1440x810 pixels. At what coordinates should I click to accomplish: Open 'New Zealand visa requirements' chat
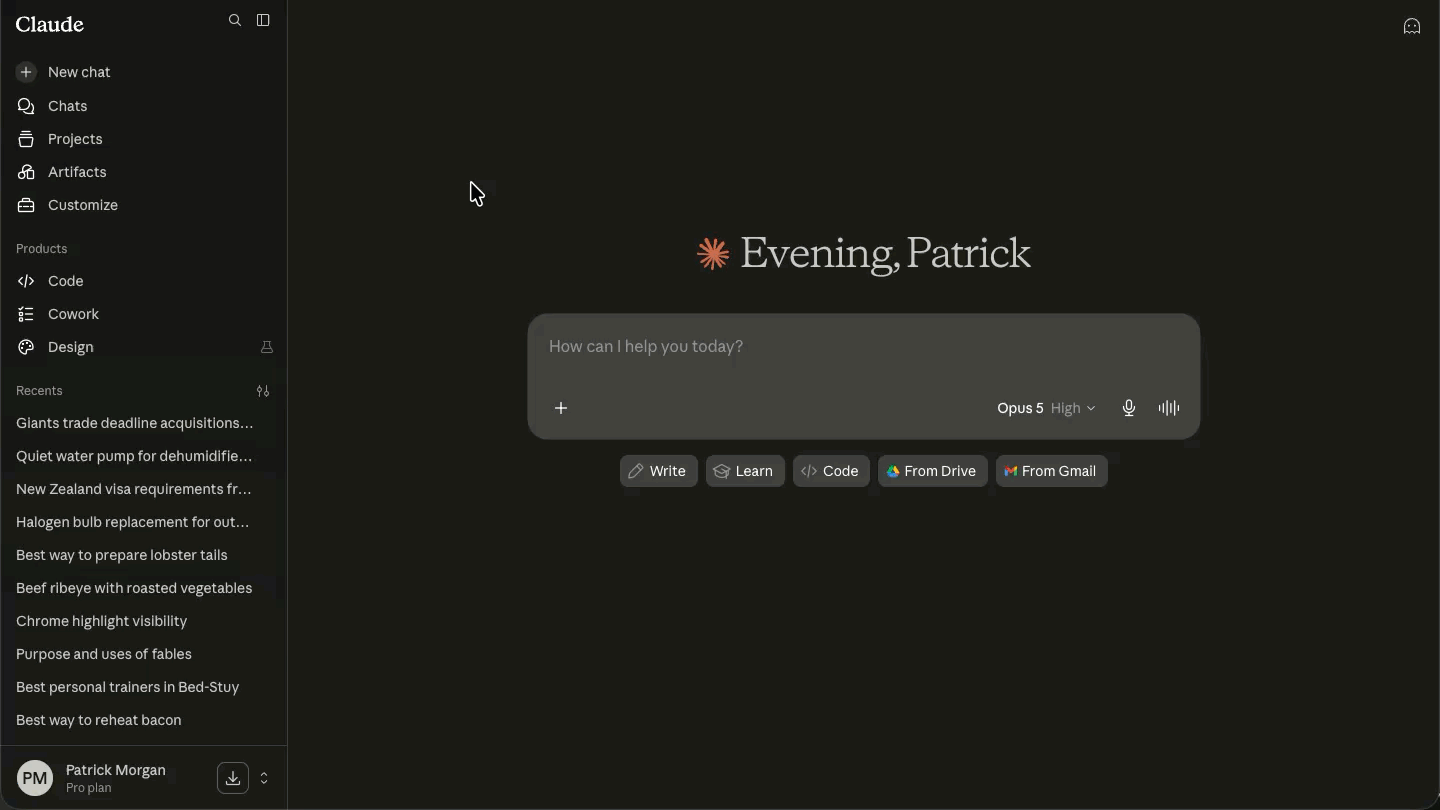[x=144, y=489]
